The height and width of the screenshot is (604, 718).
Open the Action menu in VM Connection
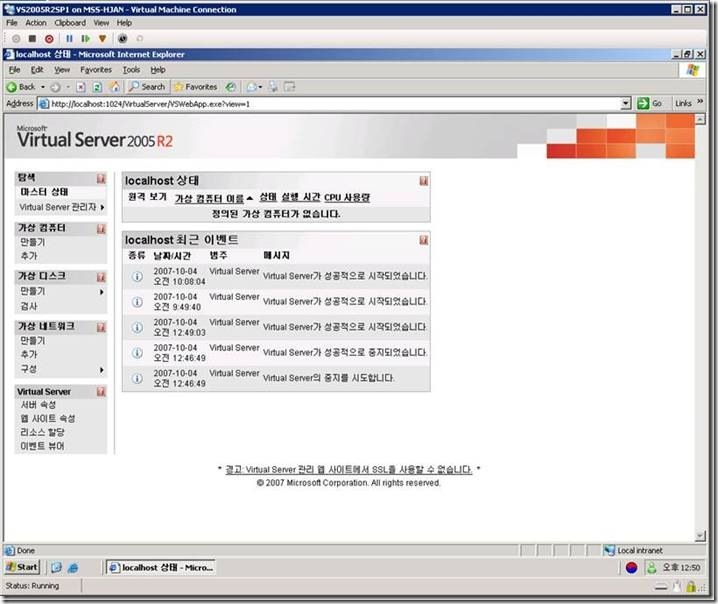pos(36,23)
